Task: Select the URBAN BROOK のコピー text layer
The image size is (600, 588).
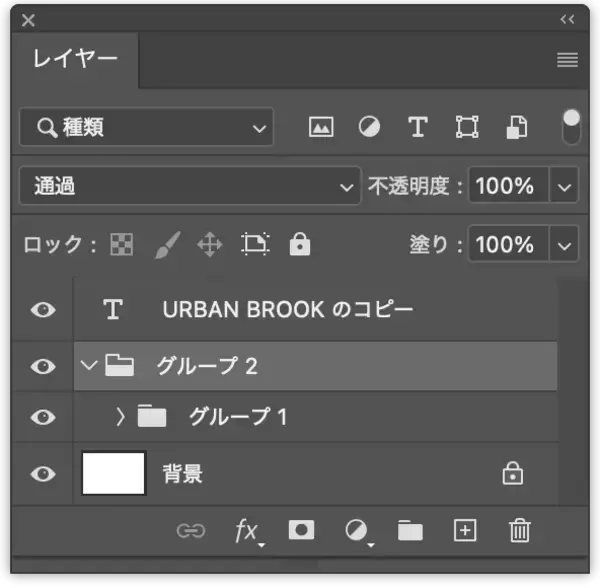Action: [x=315, y=309]
